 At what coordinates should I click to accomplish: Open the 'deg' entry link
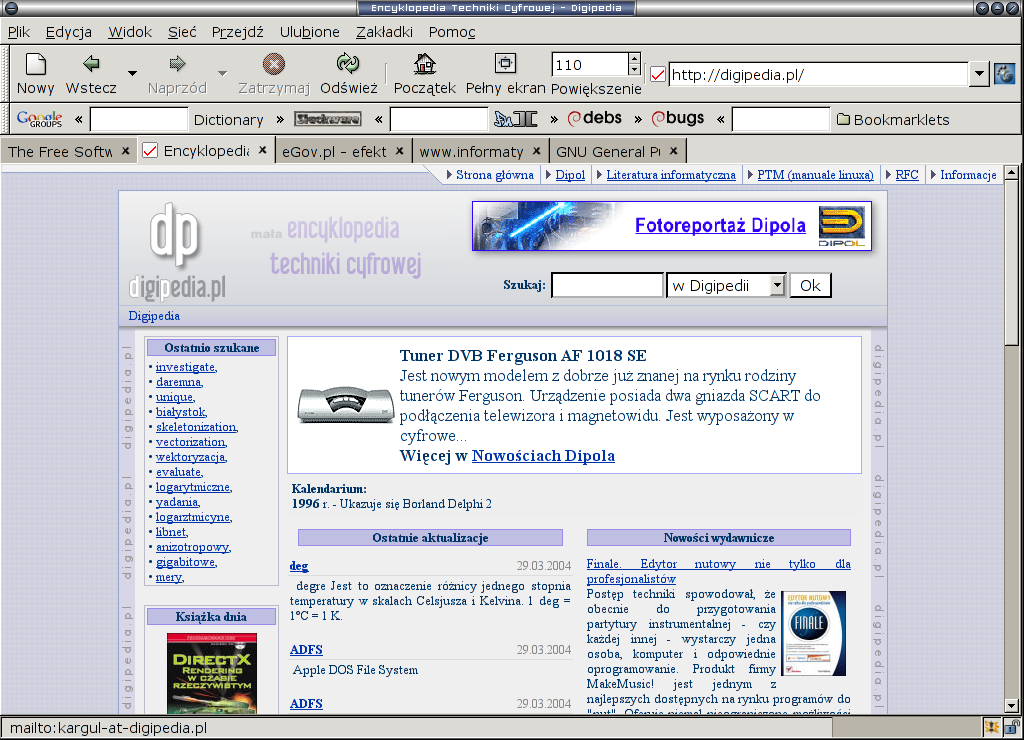[x=299, y=566]
